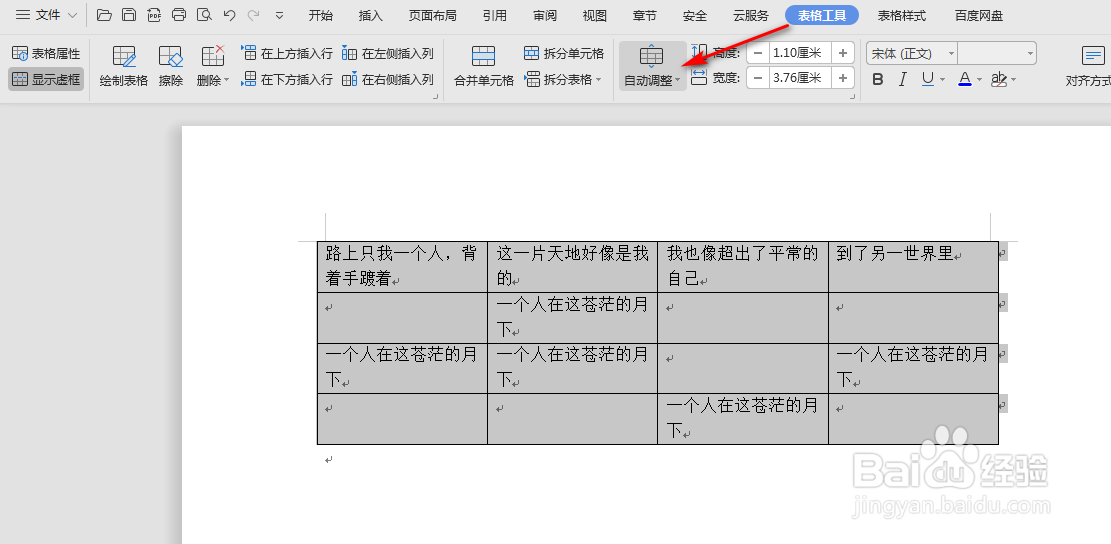Open underline style dropdown arrow
1111x544 pixels.
pyautogui.click(x=943, y=80)
